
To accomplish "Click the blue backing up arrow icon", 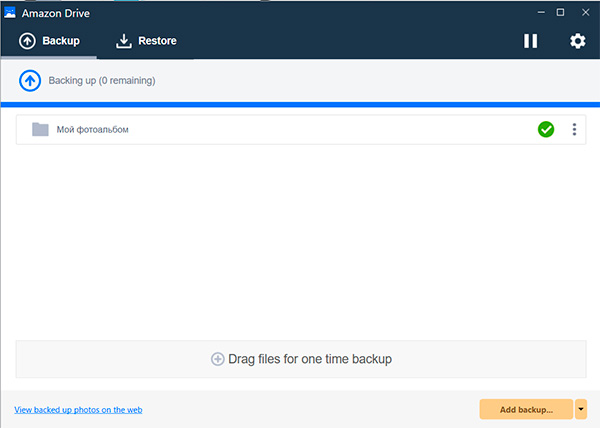I will pos(30,80).
